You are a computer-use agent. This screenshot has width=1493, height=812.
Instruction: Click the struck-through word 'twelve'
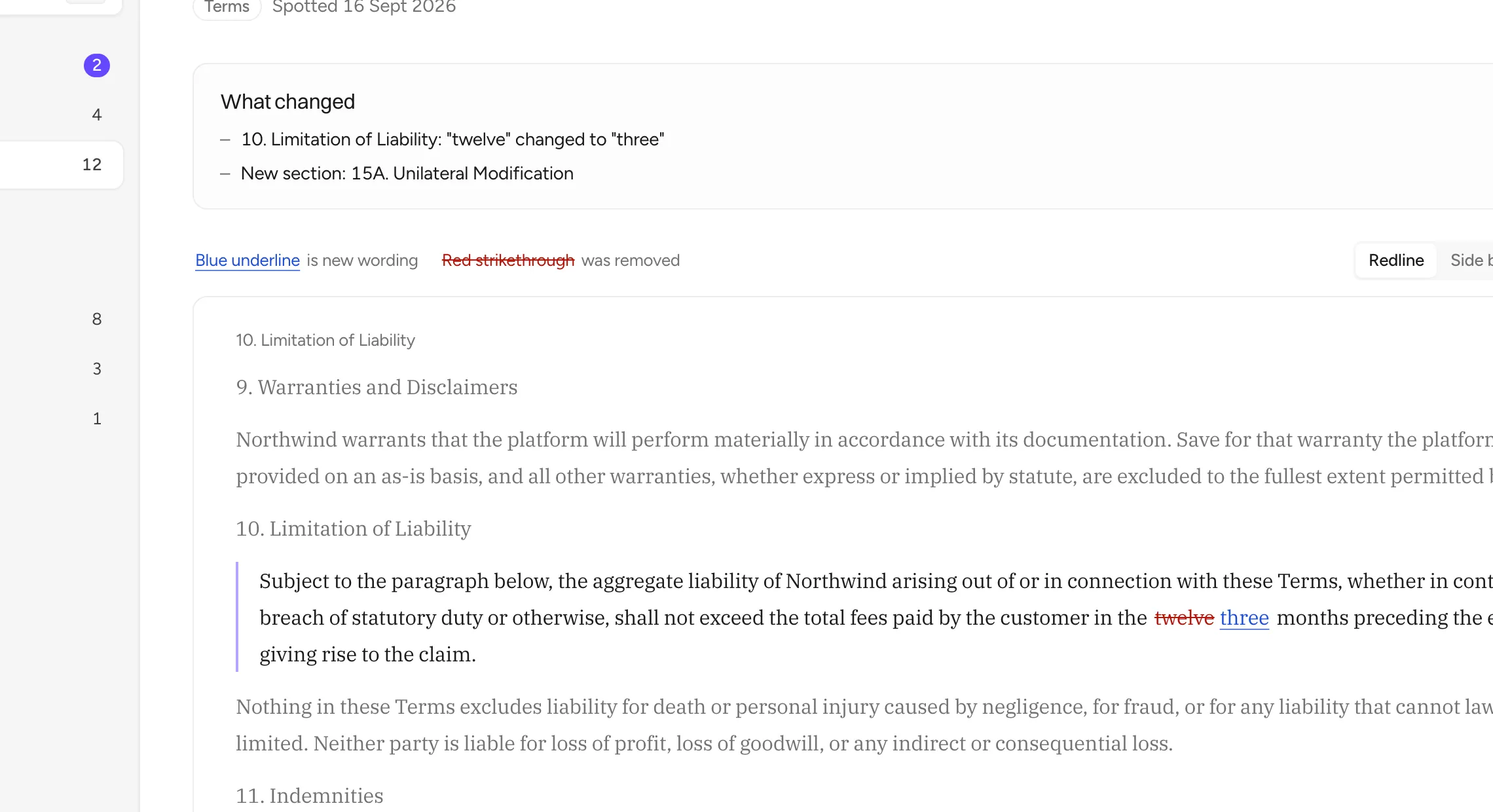(1184, 618)
